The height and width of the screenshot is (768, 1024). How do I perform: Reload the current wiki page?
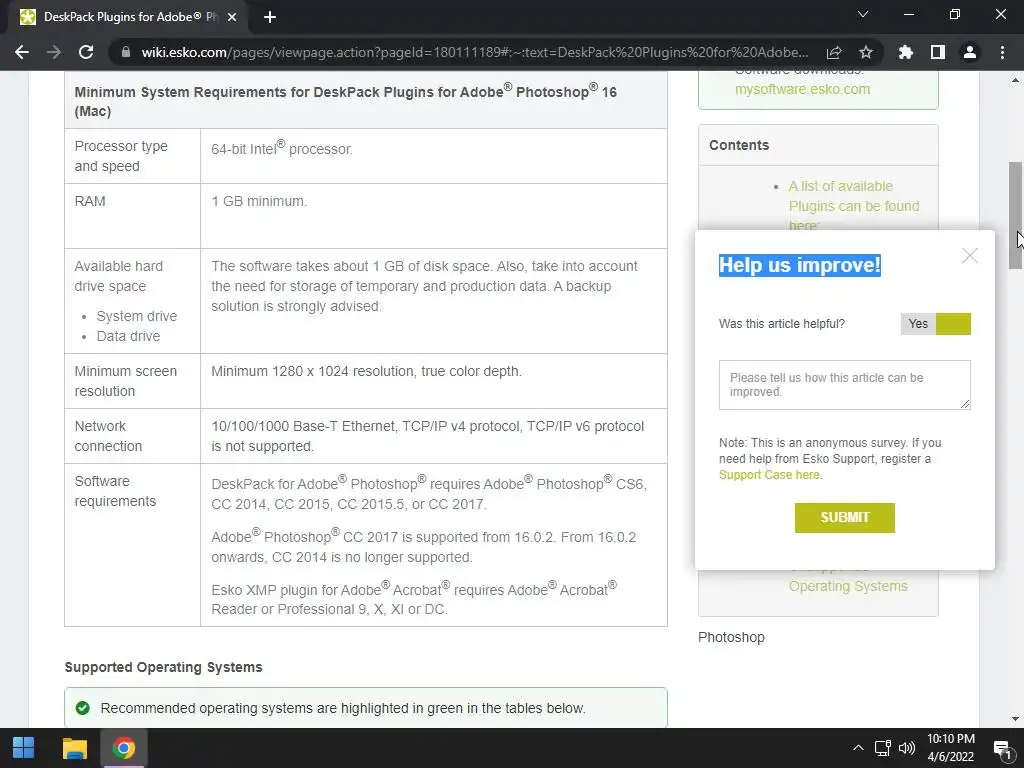pyautogui.click(x=86, y=52)
